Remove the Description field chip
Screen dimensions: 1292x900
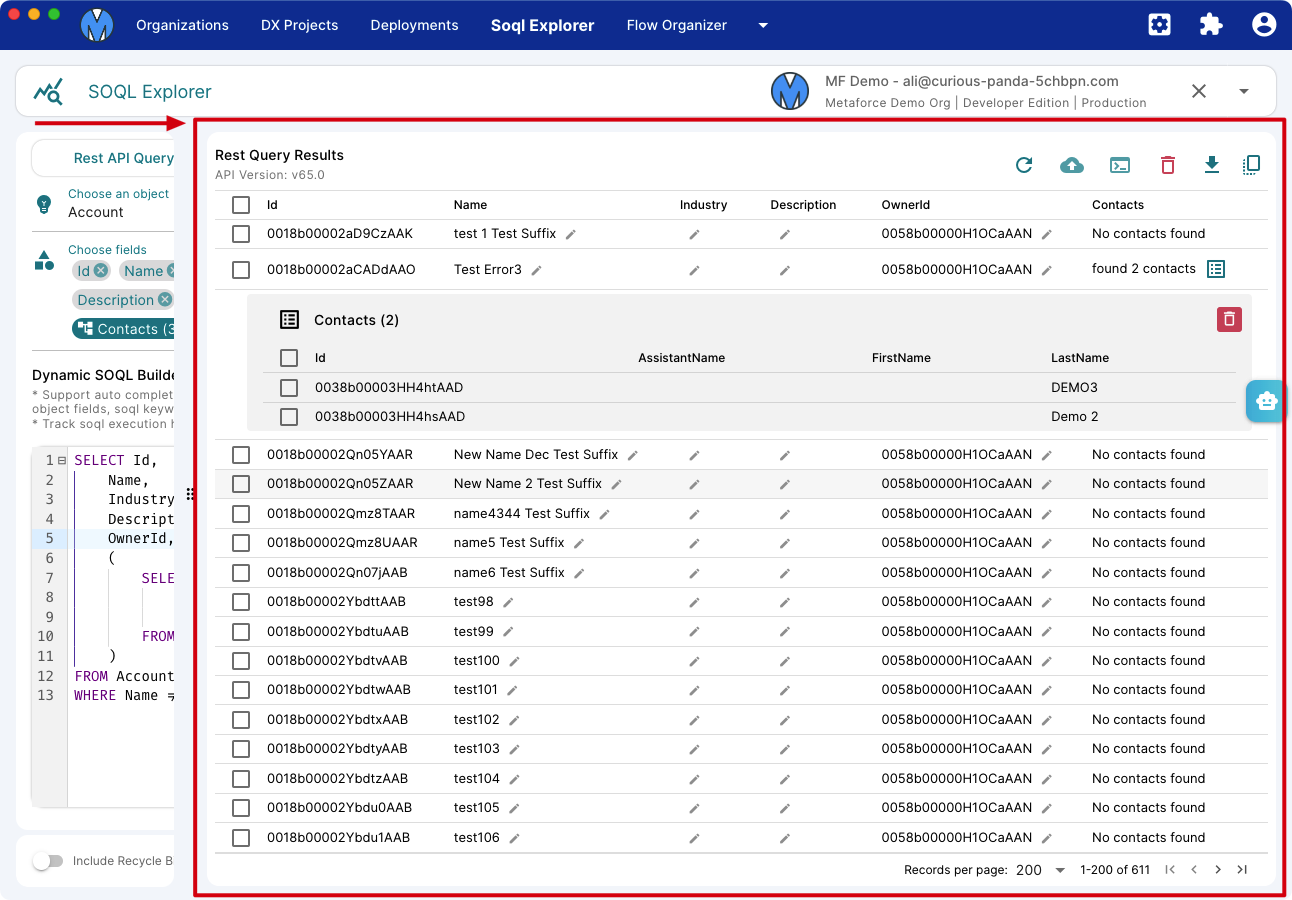(165, 300)
